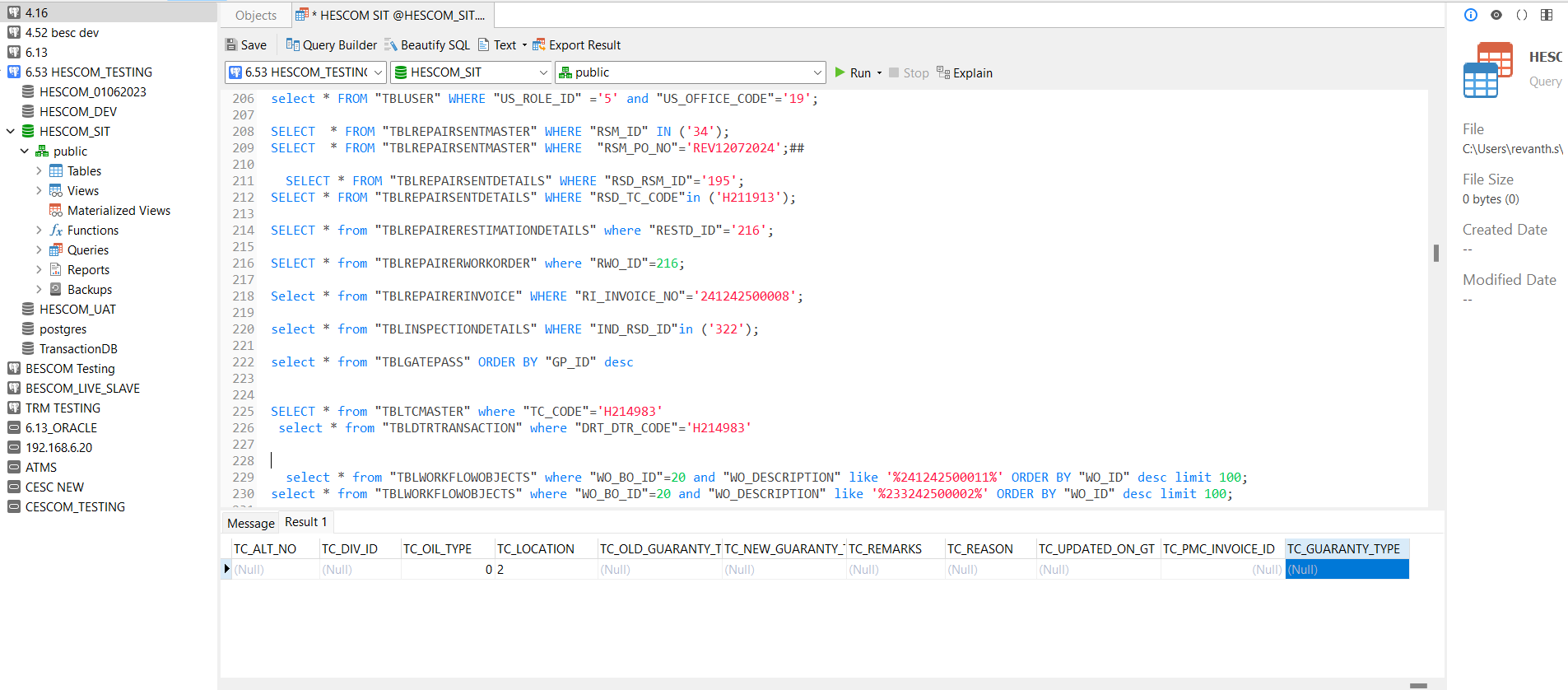Screen dimensions: 1568x690
Task: Click the Queries icon in tree
Action: point(56,249)
